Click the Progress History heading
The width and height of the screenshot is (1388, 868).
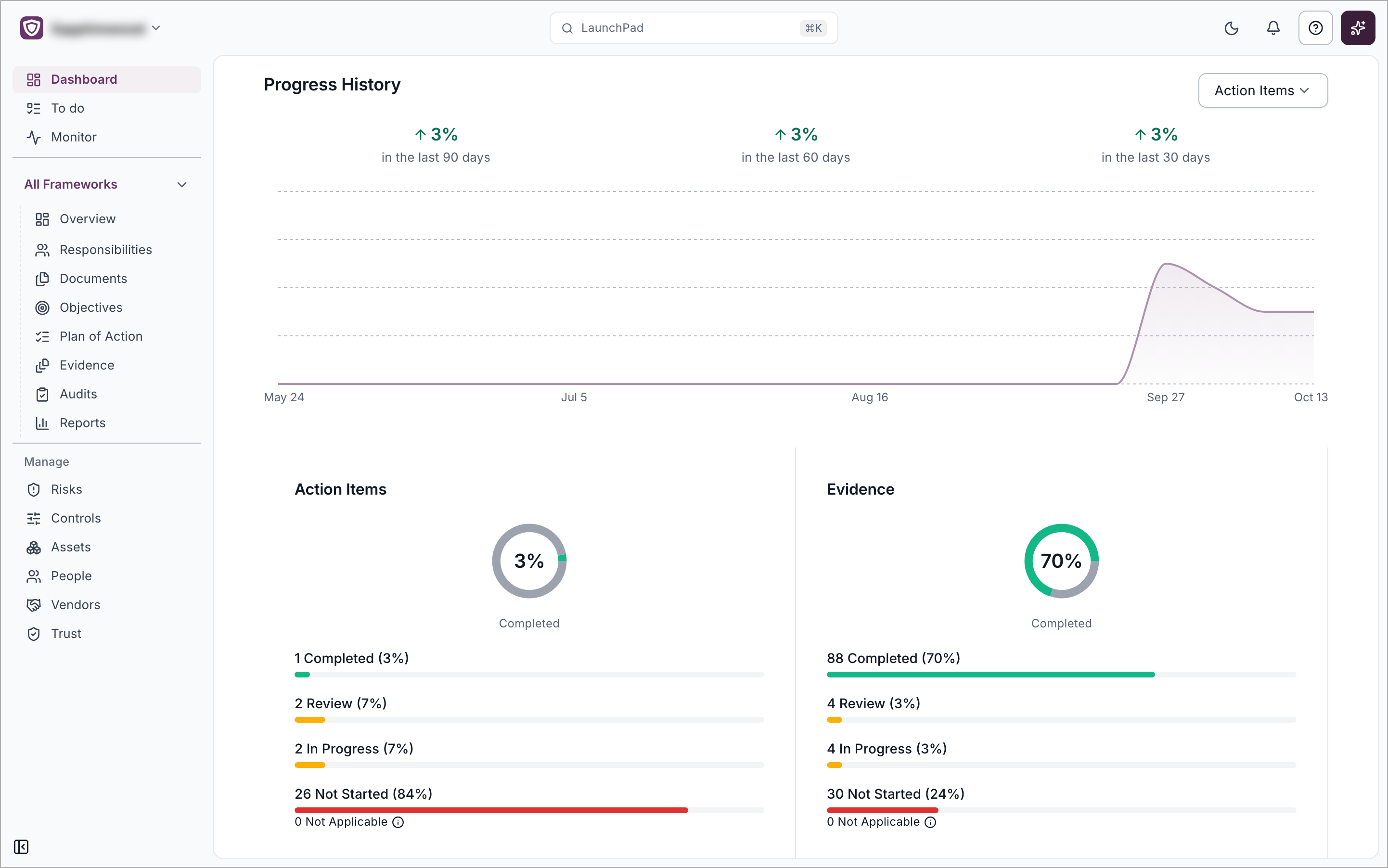[x=332, y=84]
